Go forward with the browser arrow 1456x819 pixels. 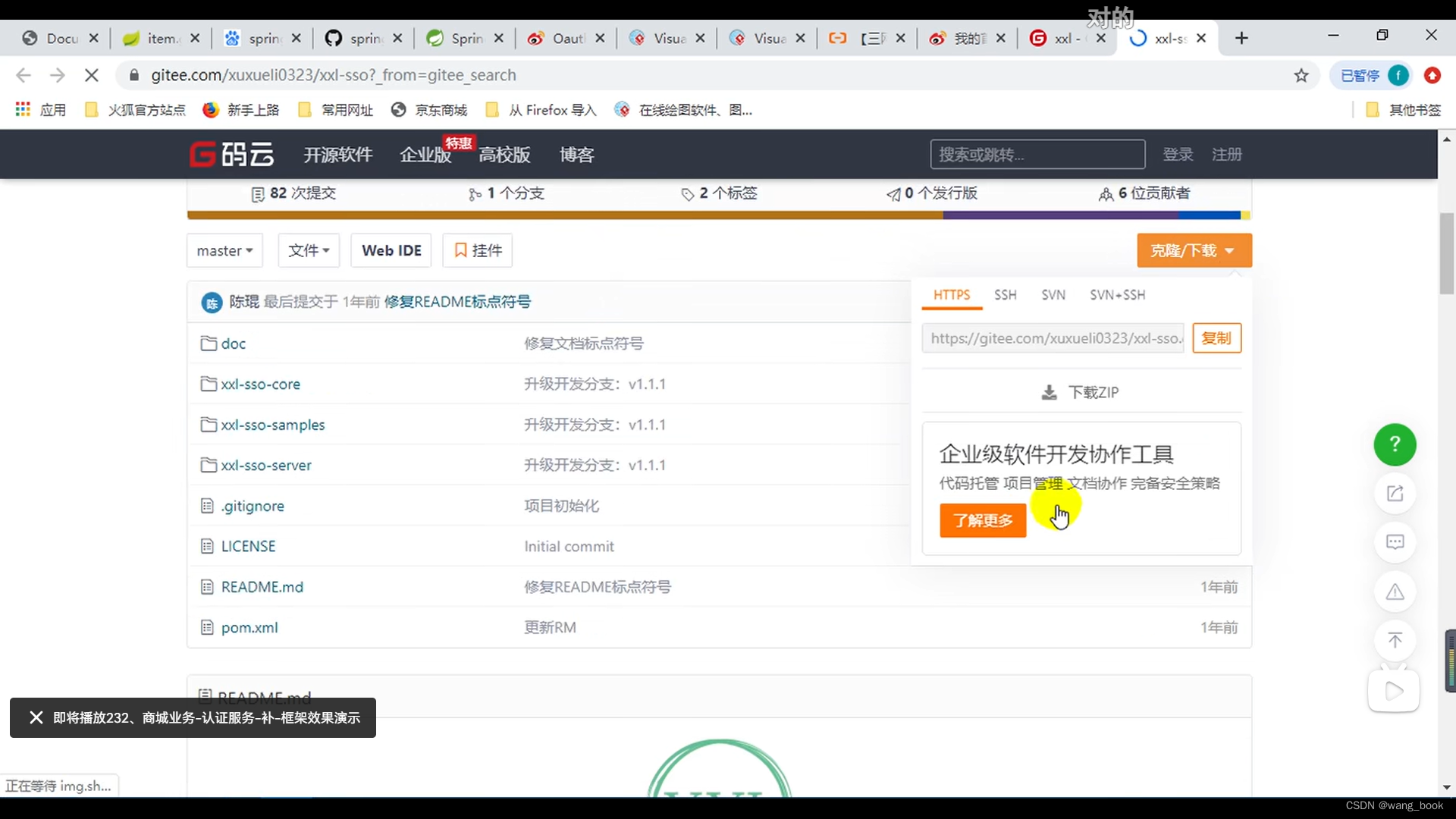(x=58, y=75)
